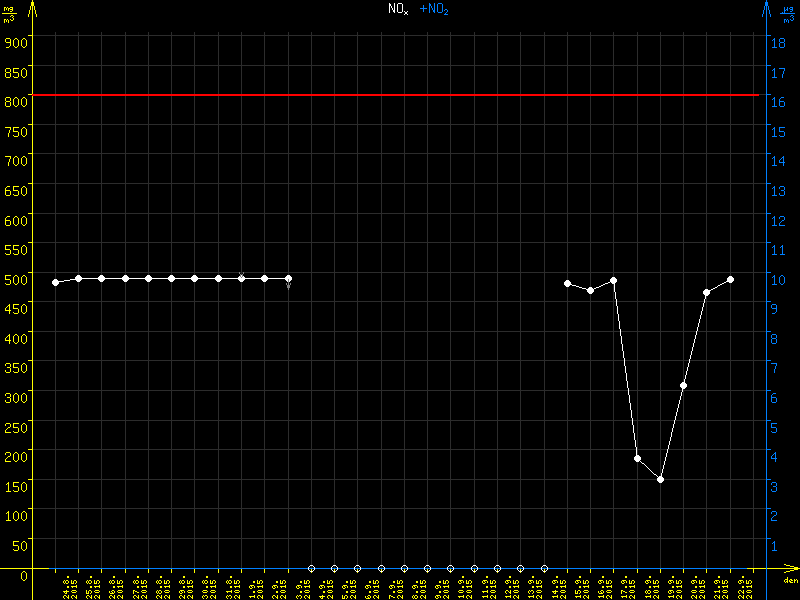
Task: Click the white data point near 310
Action: (684, 385)
